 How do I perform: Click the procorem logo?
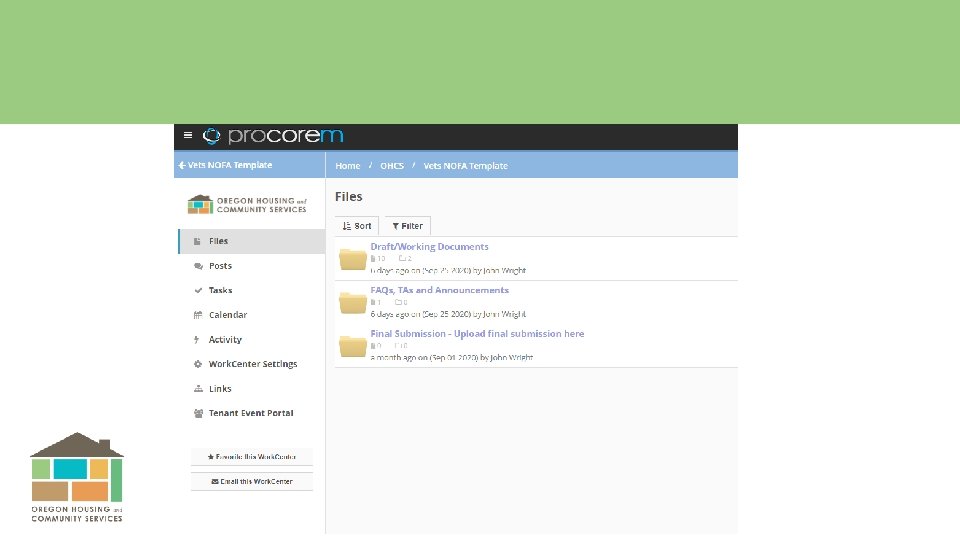(x=273, y=136)
